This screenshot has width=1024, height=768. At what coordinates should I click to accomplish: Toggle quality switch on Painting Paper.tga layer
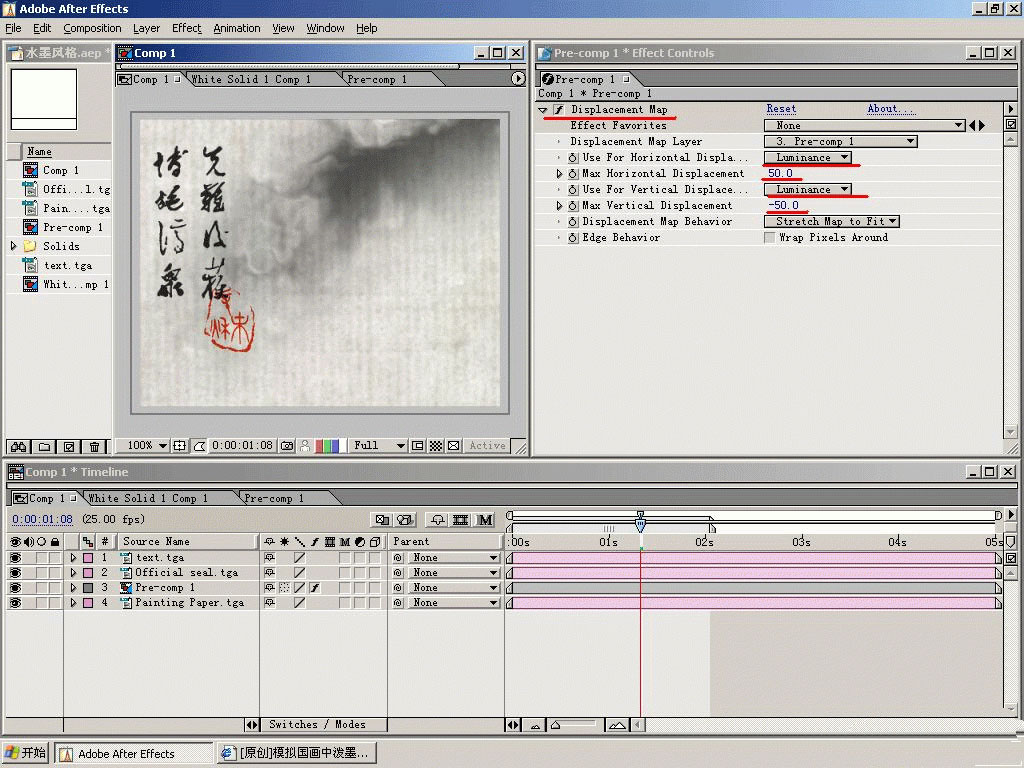coord(299,603)
